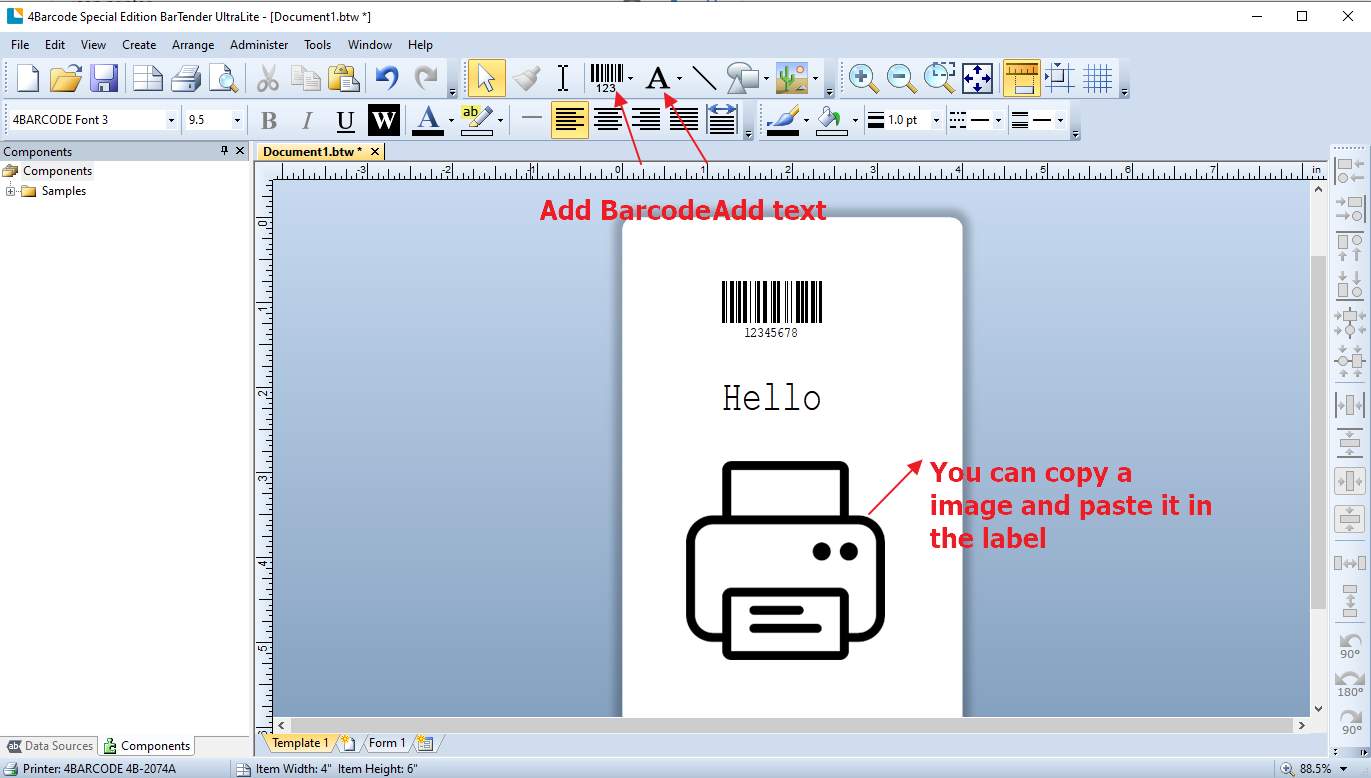This screenshot has height=778, width=1371.
Task: Select the barcode 12345678 on label
Action: [771, 309]
